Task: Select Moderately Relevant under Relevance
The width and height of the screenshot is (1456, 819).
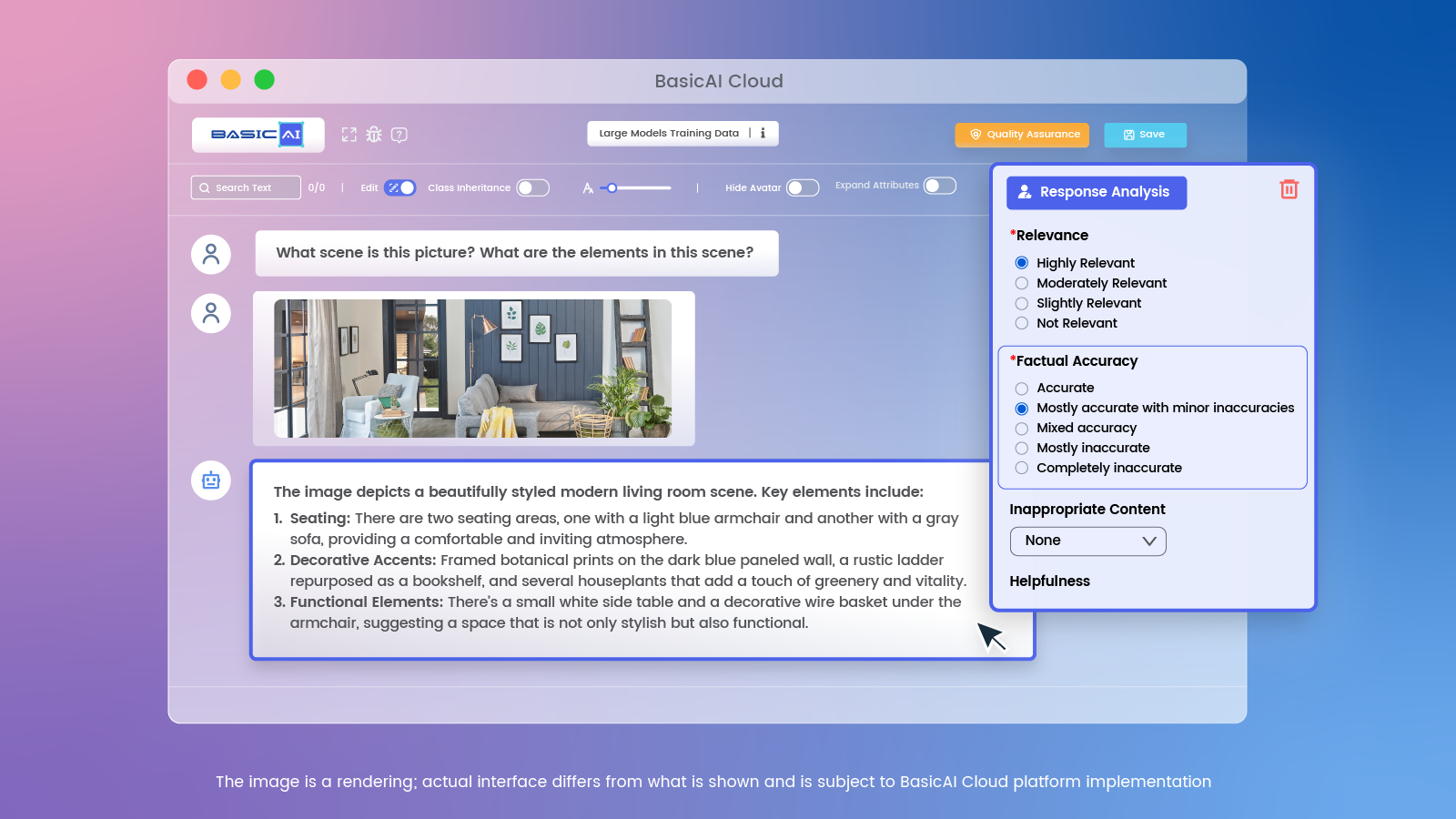Action: (x=1022, y=283)
